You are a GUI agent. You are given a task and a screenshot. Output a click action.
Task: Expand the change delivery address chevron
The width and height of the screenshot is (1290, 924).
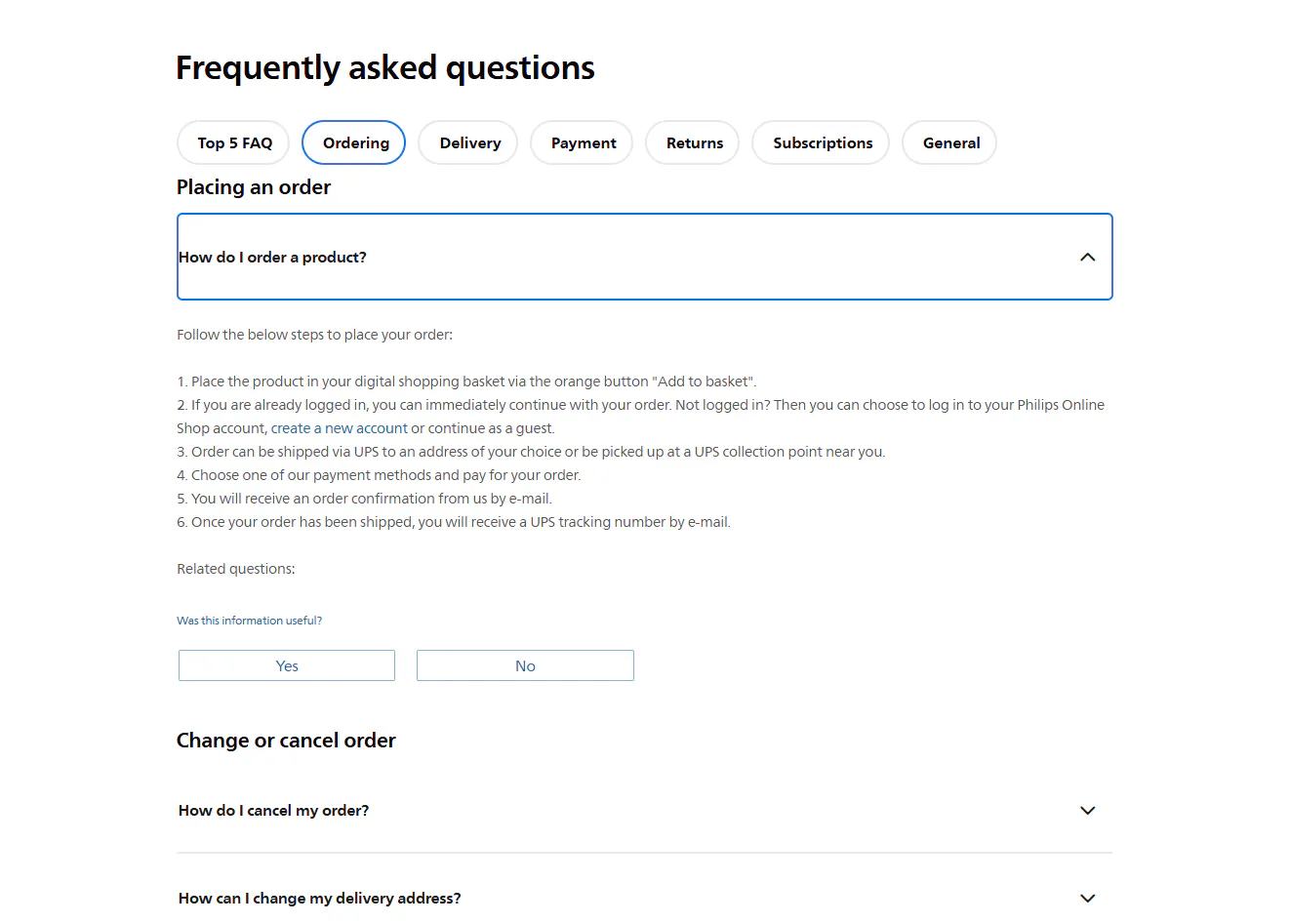point(1087,898)
